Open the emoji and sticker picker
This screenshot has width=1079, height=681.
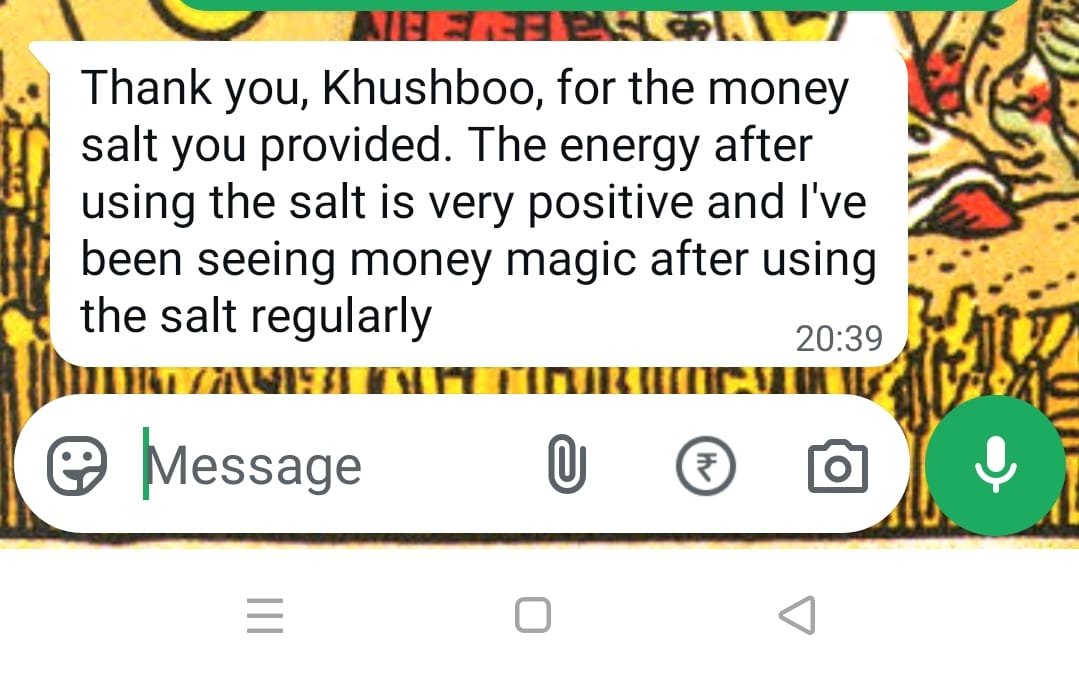click(x=76, y=466)
